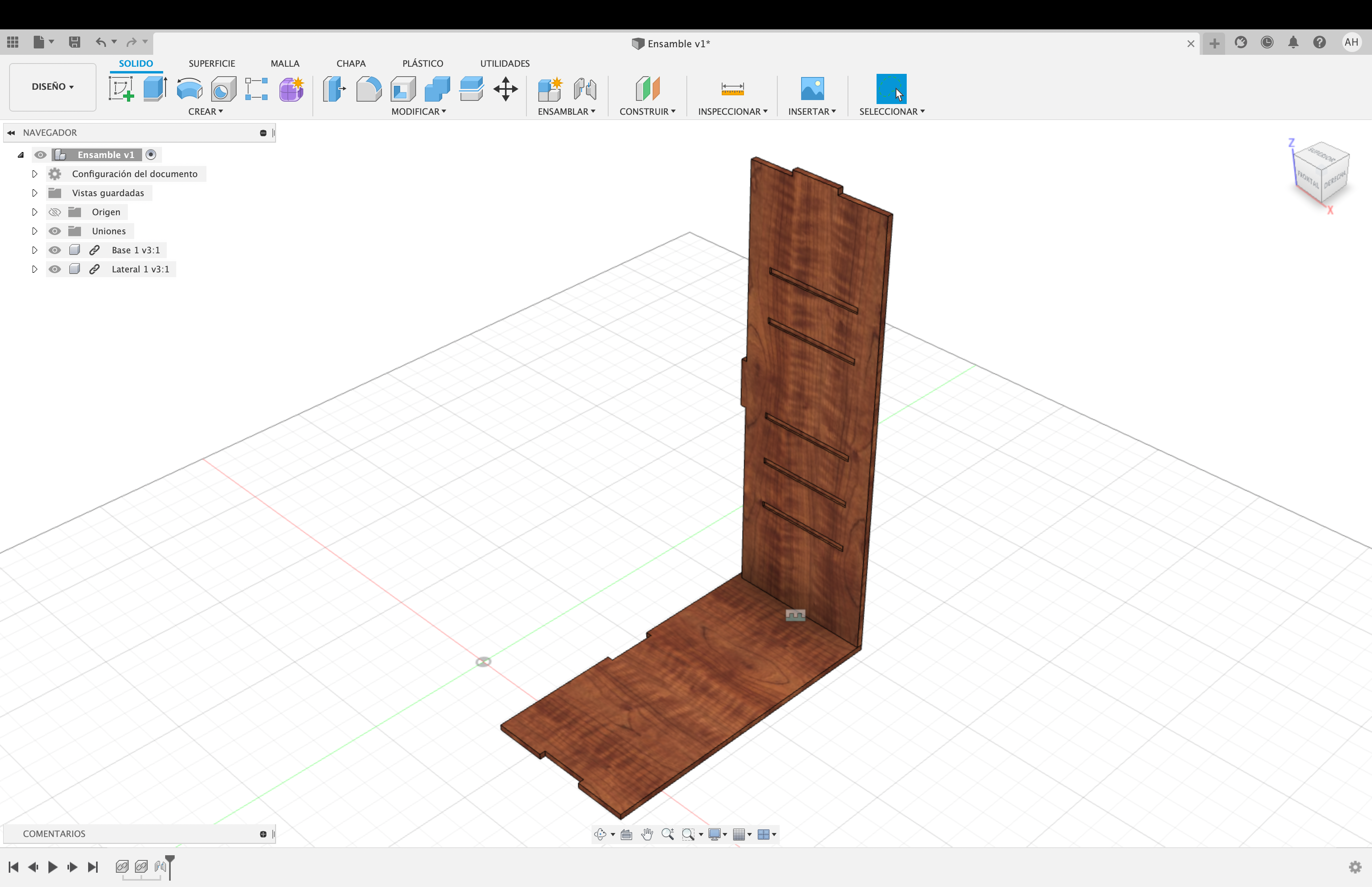Click the Zoom magnifier tool
This screenshot has height=887, width=1372.
click(x=668, y=834)
